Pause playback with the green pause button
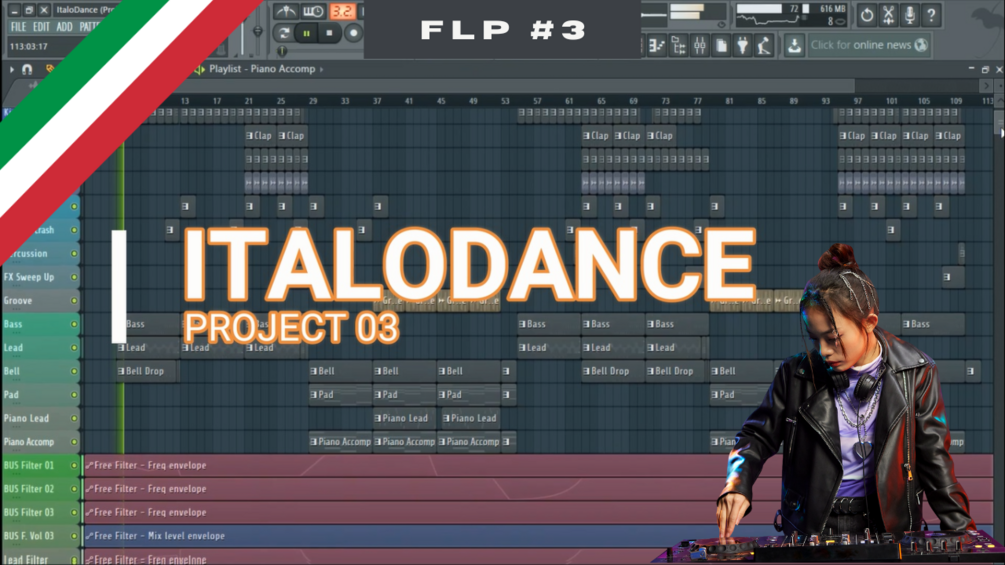 (x=306, y=33)
